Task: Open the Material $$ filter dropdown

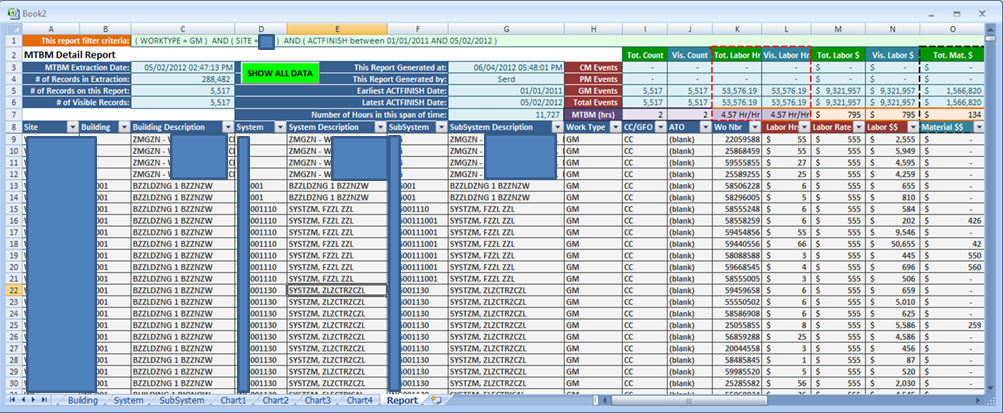Action: point(978,127)
